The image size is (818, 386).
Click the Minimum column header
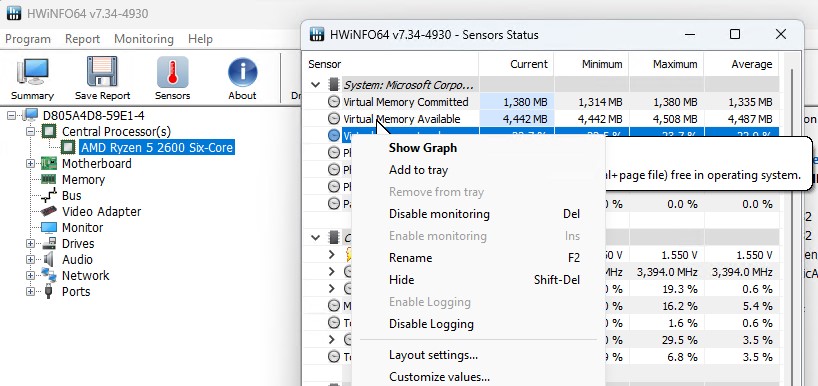pyautogui.click(x=592, y=64)
